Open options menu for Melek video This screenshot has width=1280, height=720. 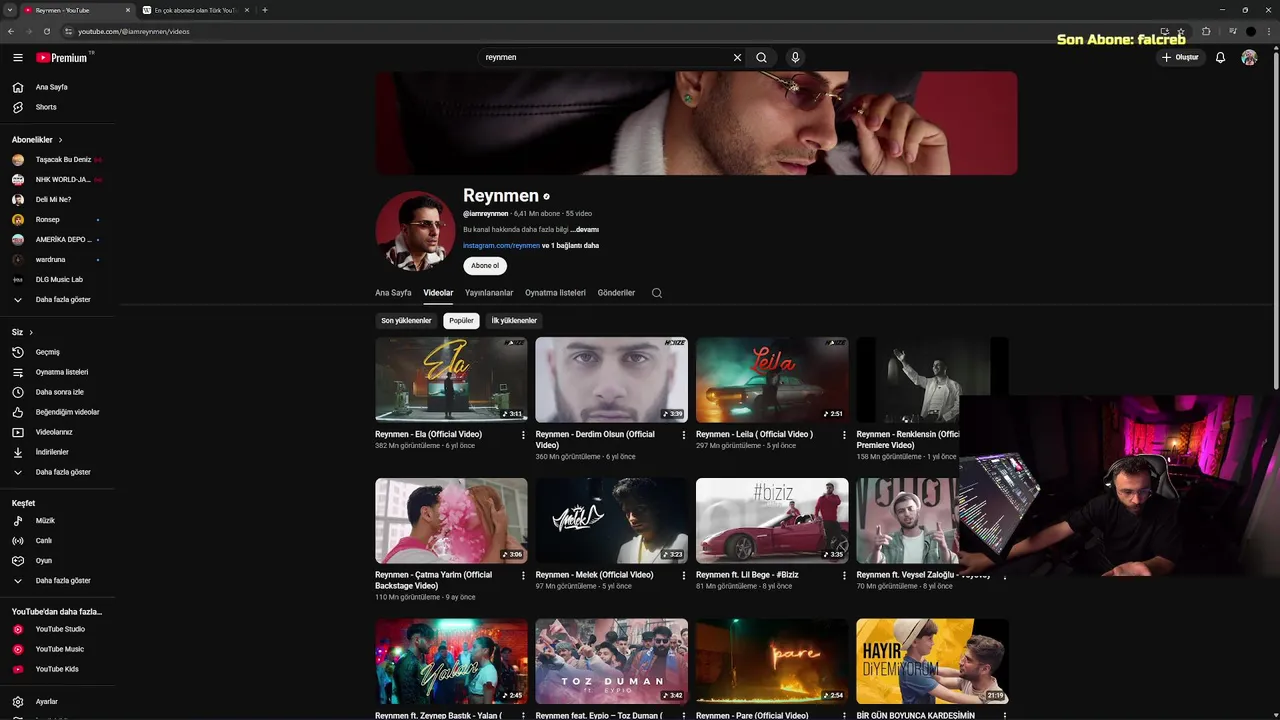pyautogui.click(x=684, y=575)
